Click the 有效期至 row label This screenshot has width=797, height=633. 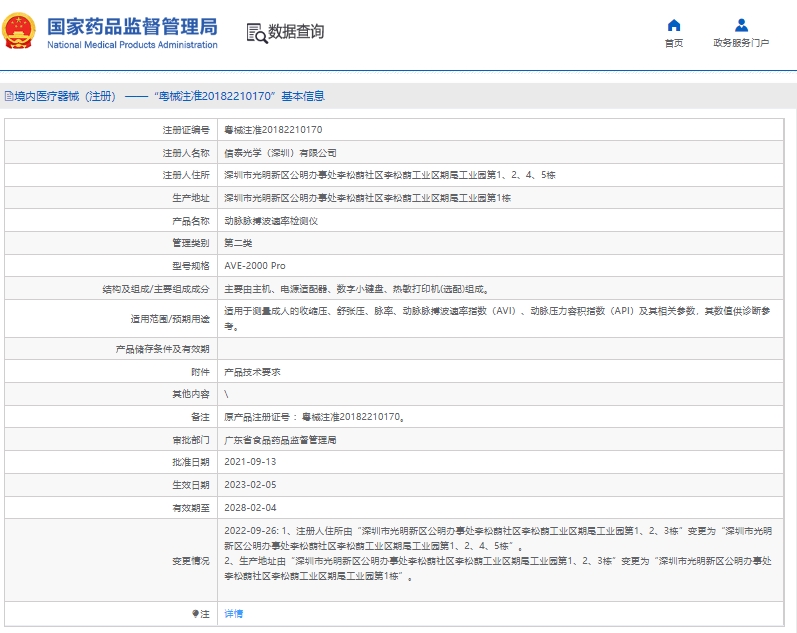[x=191, y=507]
